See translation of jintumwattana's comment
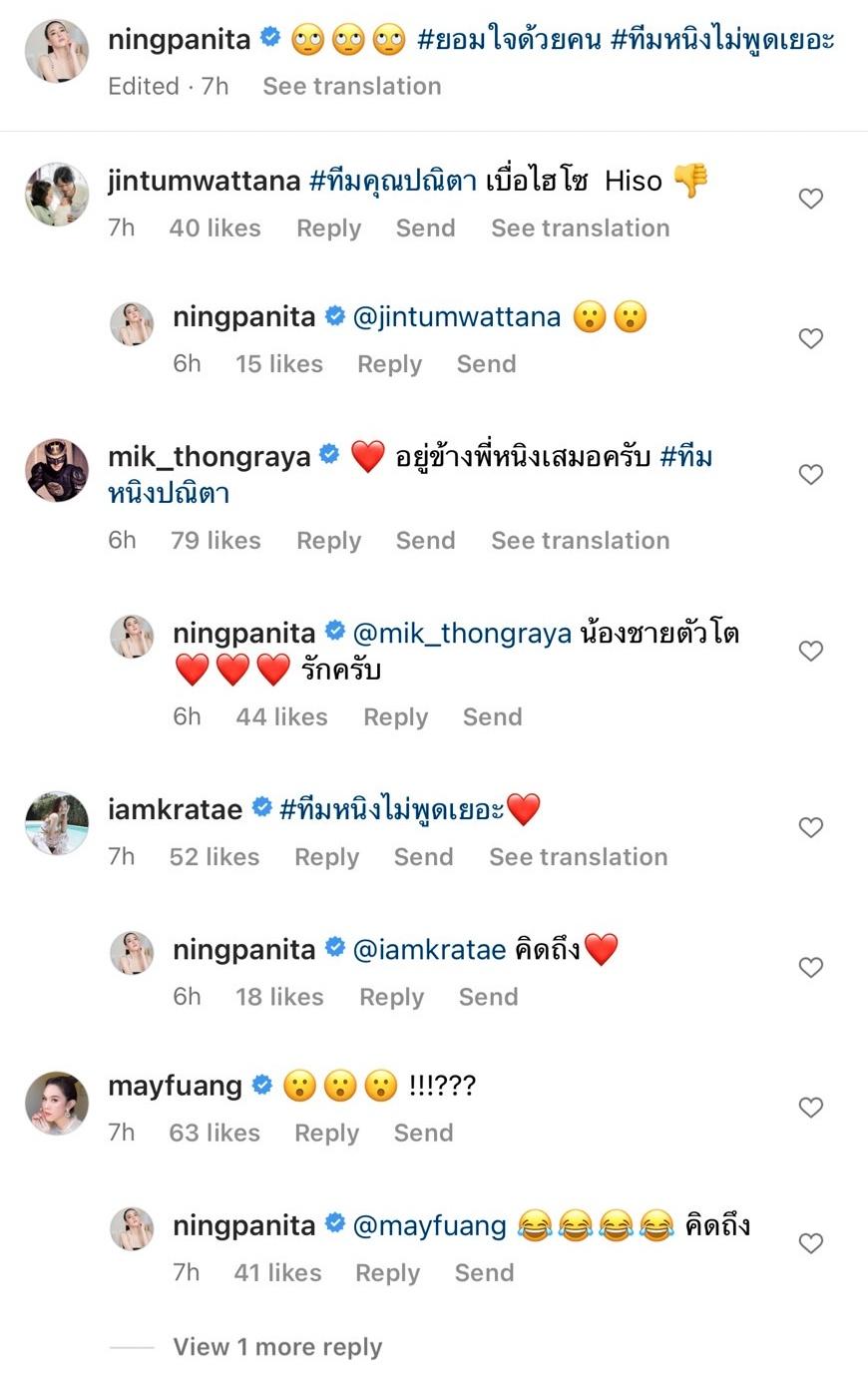 (580, 229)
